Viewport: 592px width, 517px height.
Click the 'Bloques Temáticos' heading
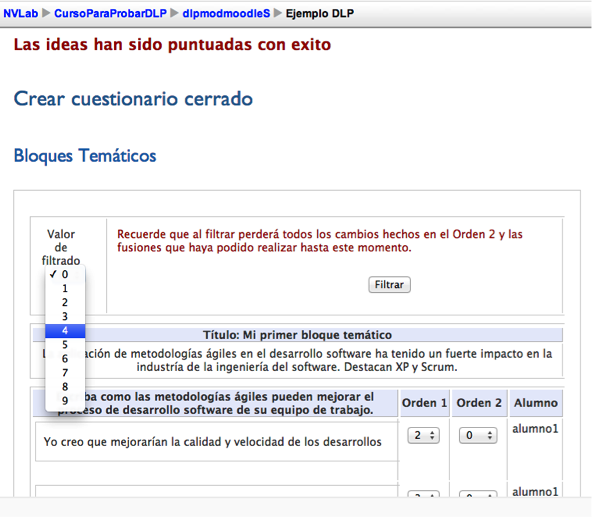click(85, 156)
